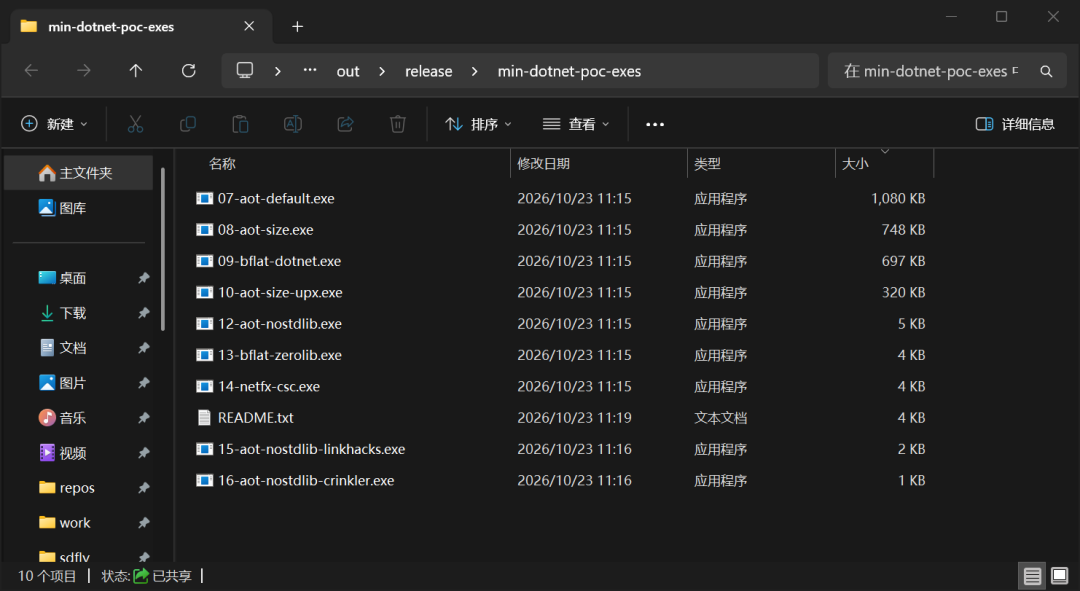Click the out breadcrumb segment

click(x=348, y=71)
